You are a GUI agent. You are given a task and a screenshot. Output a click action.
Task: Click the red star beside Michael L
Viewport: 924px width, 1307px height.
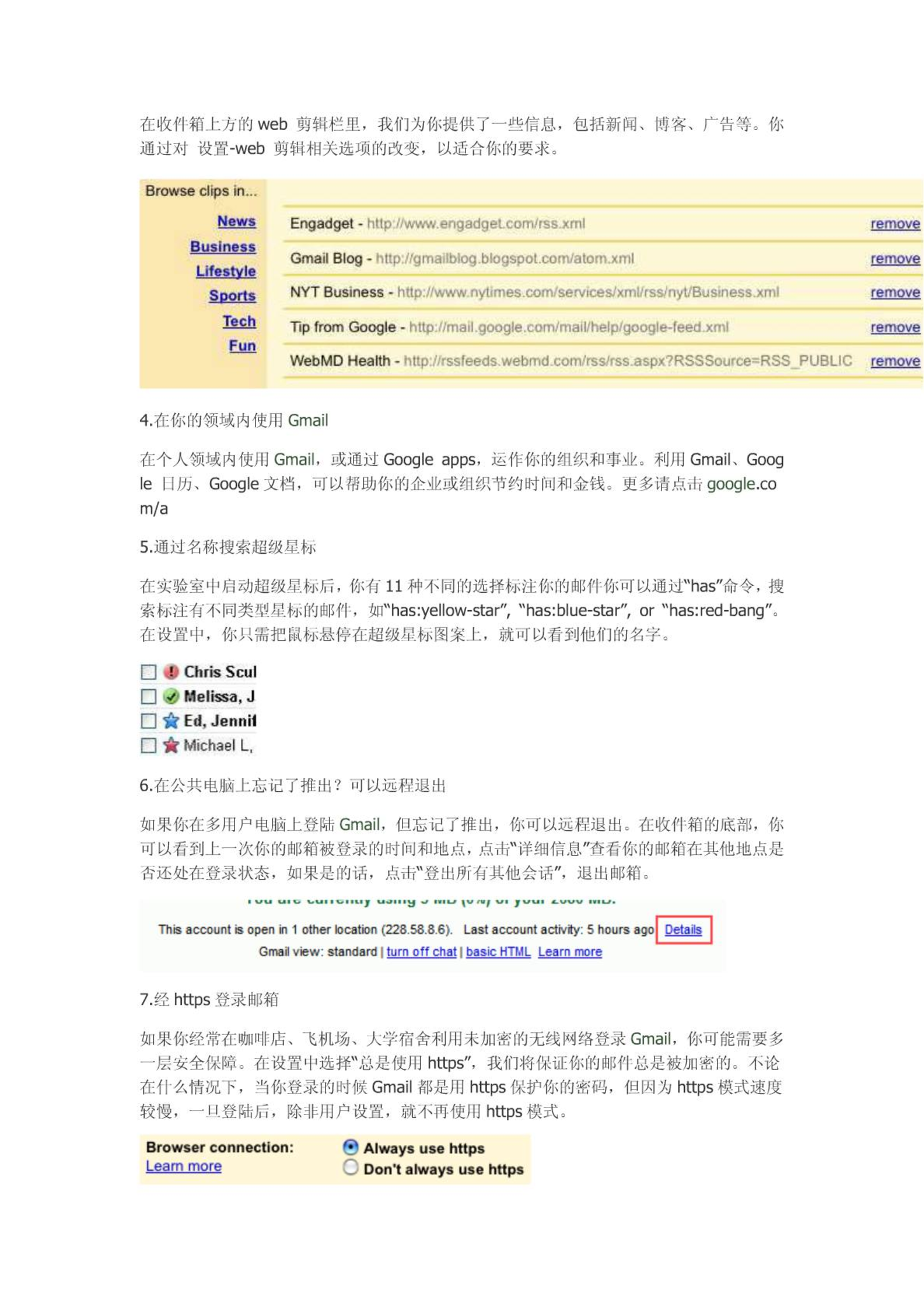click(x=171, y=745)
